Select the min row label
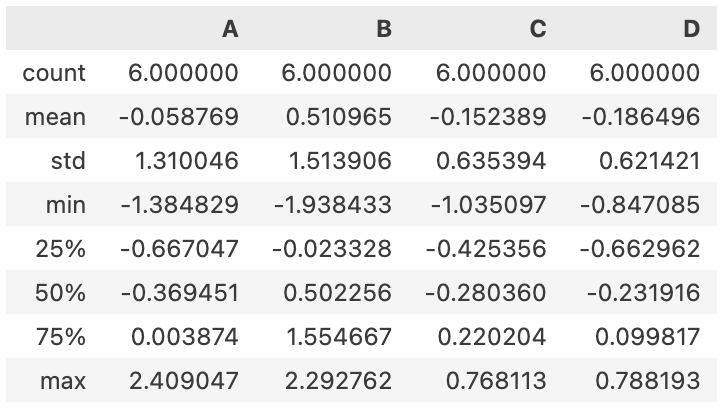726x408 pixels. 66,205
